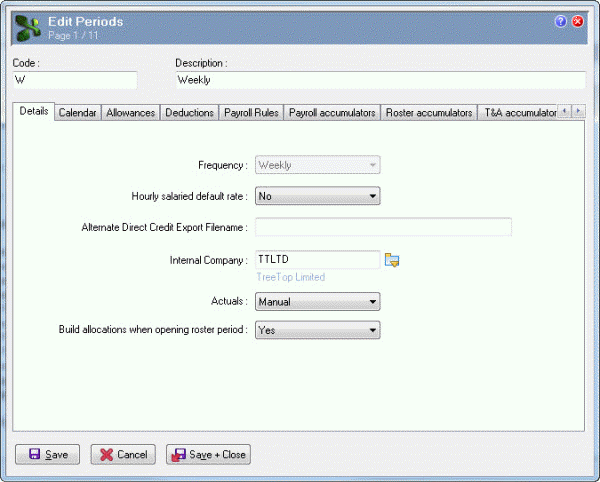
Task: Browse Internal Company with folder lookup icon
Action: (392, 260)
